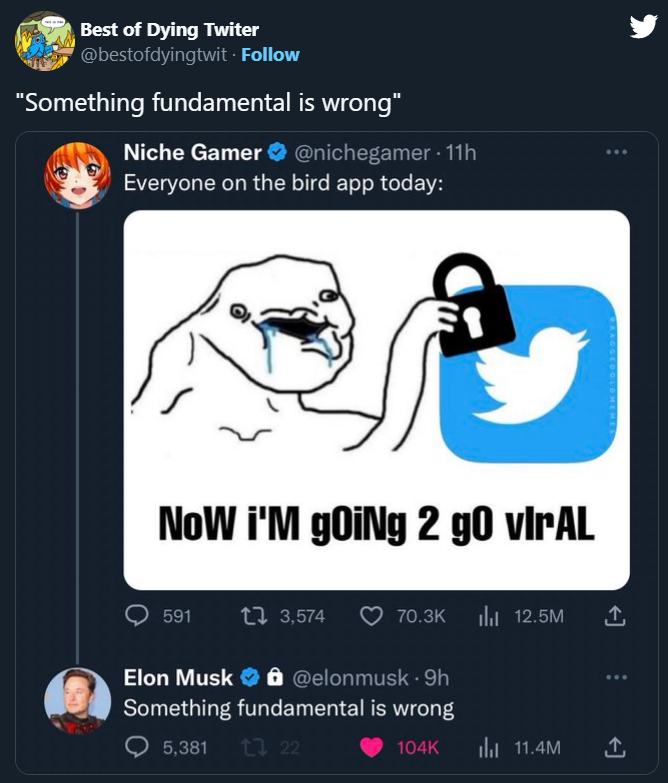The height and width of the screenshot is (783, 668).
Task: Follow Best of Dying Twiter
Action: point(270,54)
